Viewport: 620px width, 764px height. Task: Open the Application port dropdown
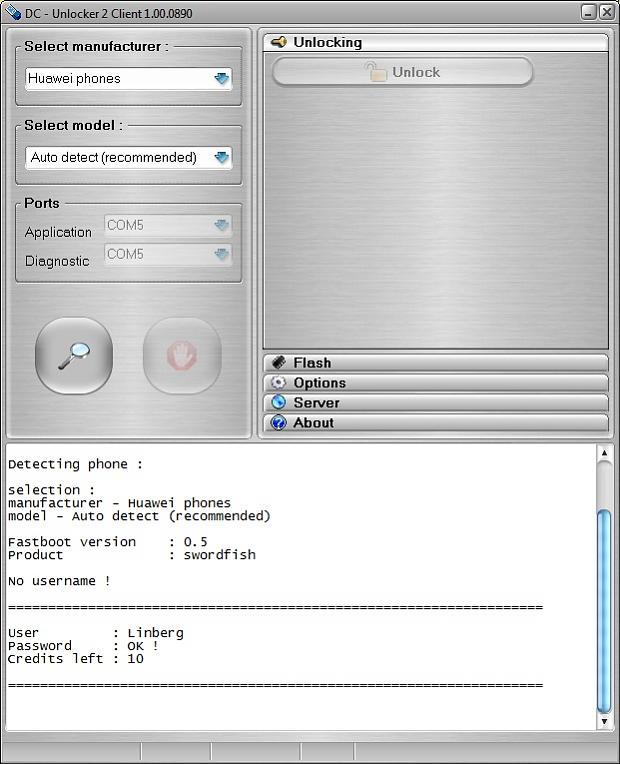[x=221, y=226]
